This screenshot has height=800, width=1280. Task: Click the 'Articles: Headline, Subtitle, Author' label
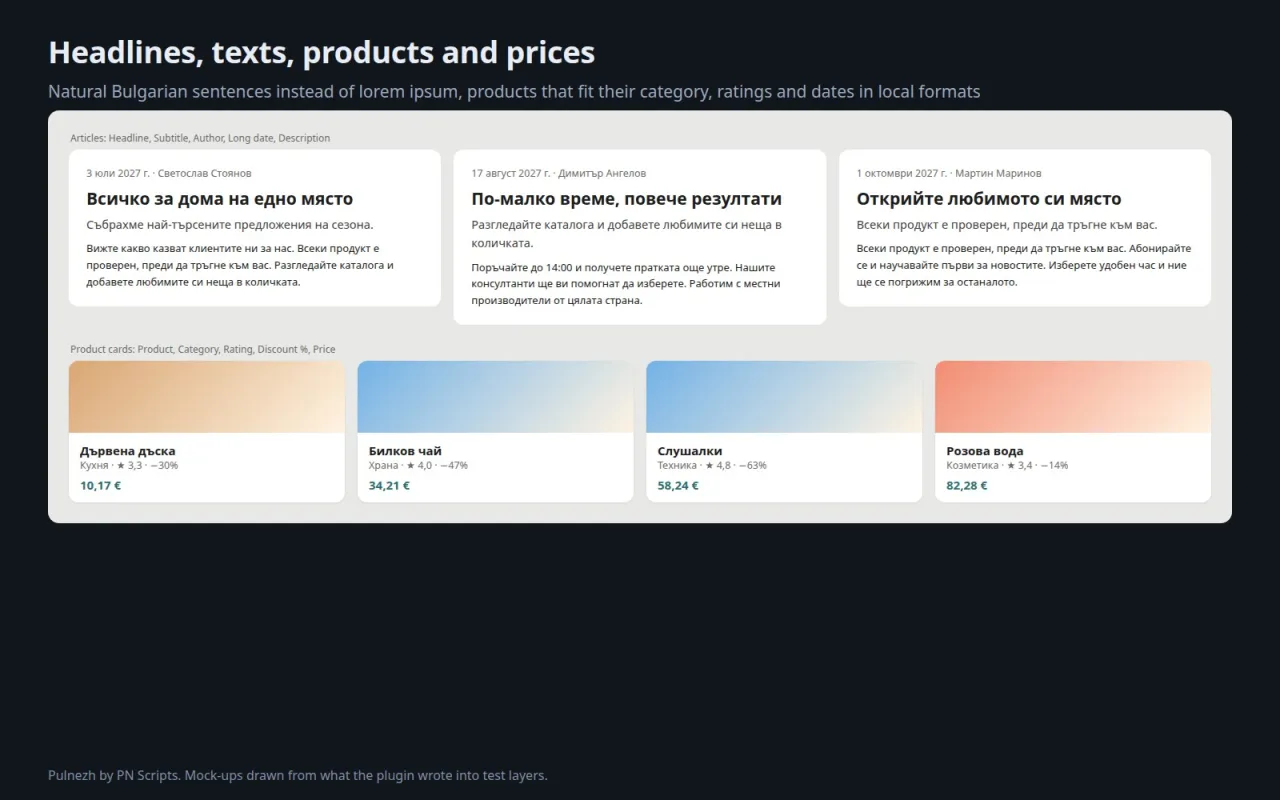point(200,138)
